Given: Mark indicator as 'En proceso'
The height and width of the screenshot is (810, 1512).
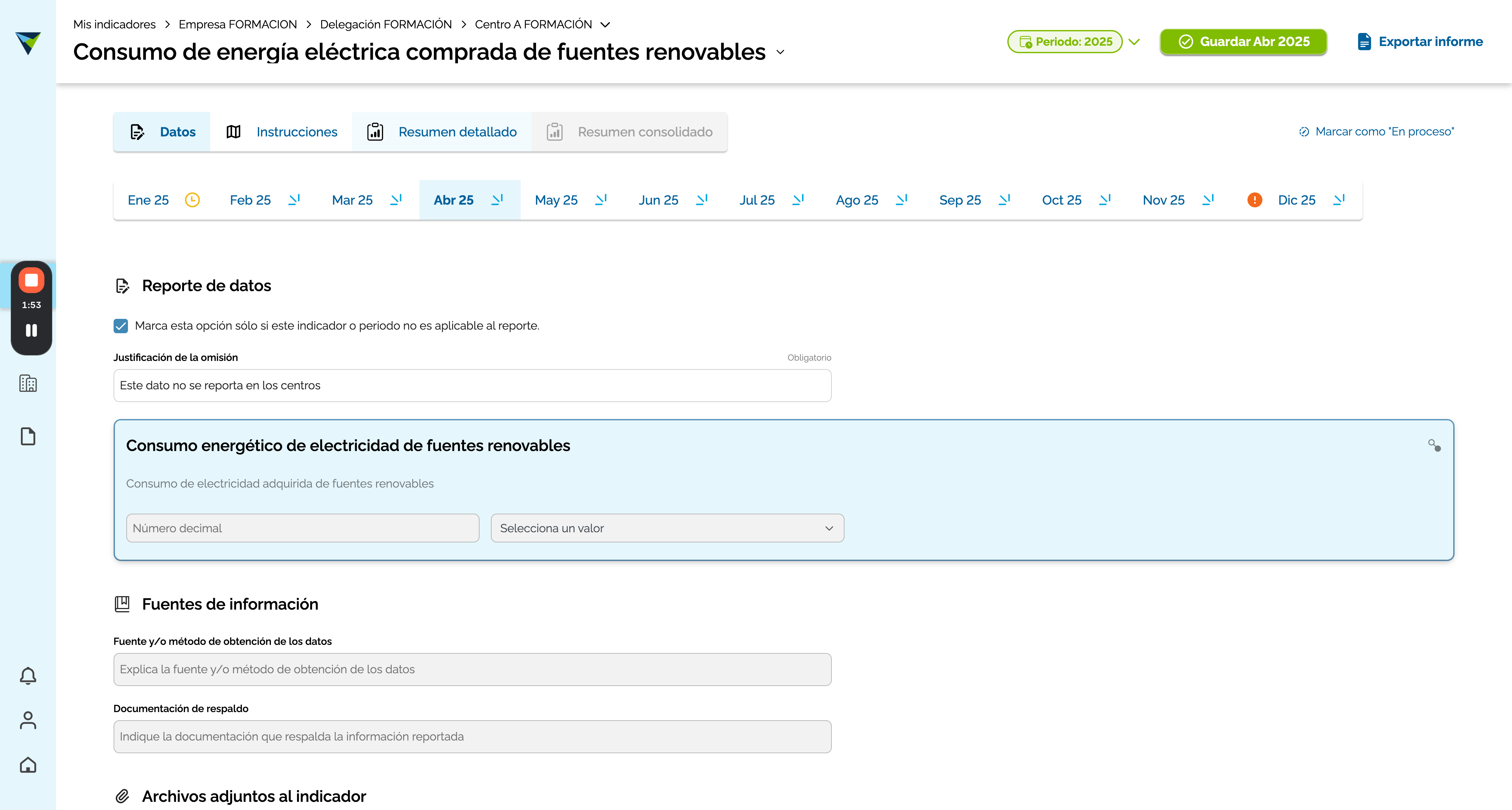Looking at the screenshot, I should [x=1377, y=132].
